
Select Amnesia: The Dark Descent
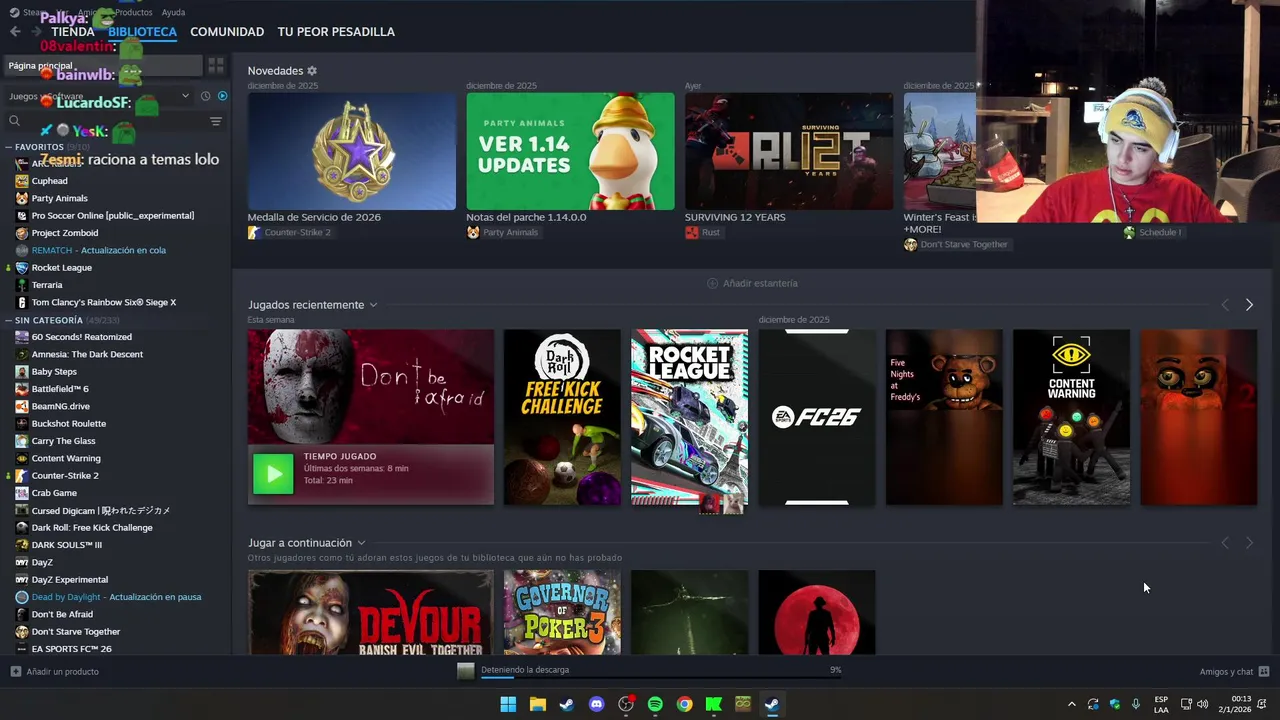pos(87,354)
